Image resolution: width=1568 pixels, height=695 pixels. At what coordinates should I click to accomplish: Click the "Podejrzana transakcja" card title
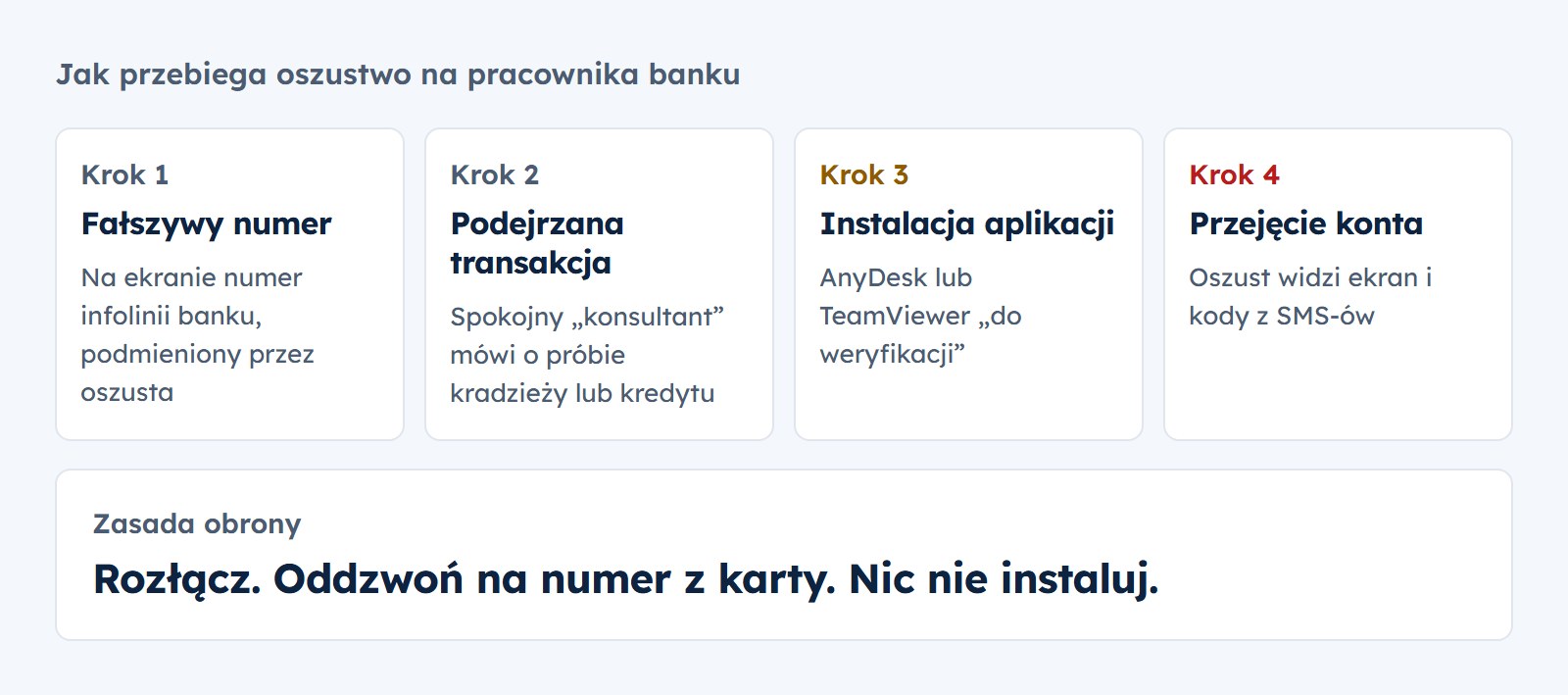tap(537, 243)
